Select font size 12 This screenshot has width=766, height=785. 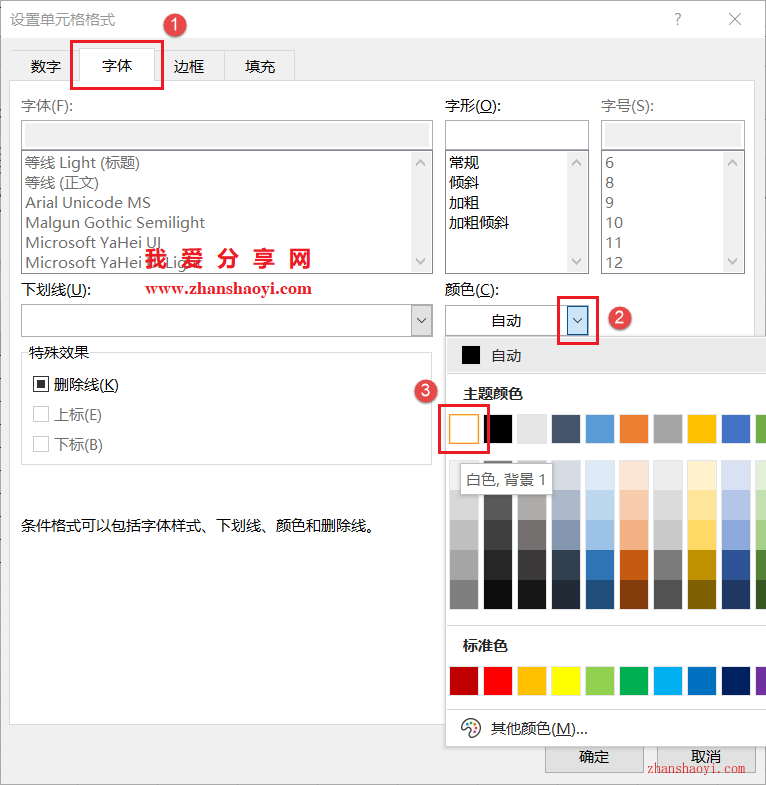tap(614, 263)
